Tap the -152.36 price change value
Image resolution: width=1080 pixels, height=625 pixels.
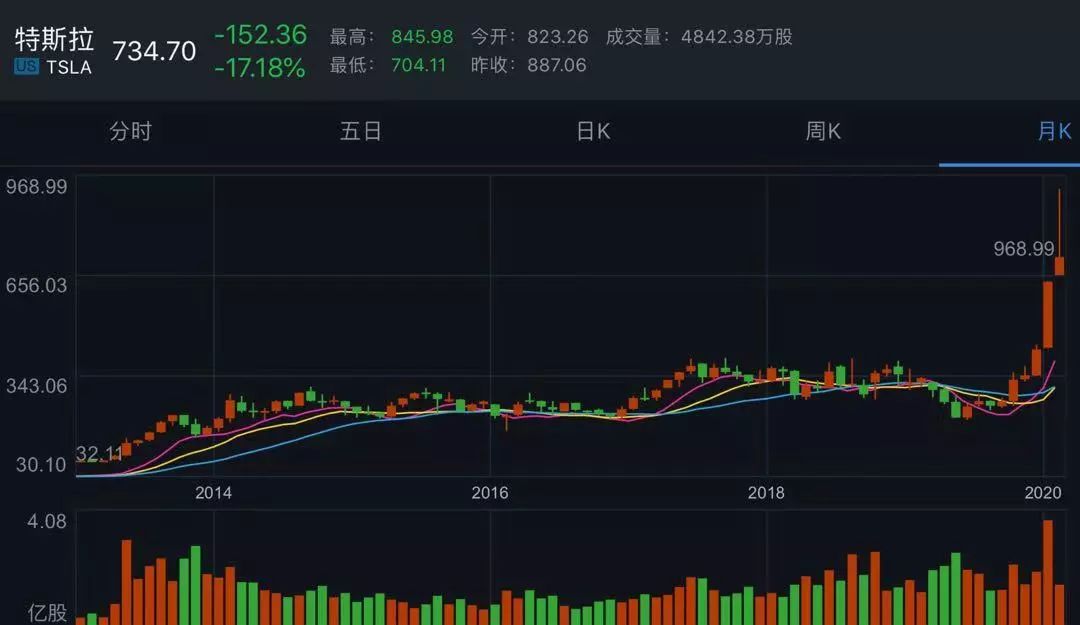click(x=260, y=35)
